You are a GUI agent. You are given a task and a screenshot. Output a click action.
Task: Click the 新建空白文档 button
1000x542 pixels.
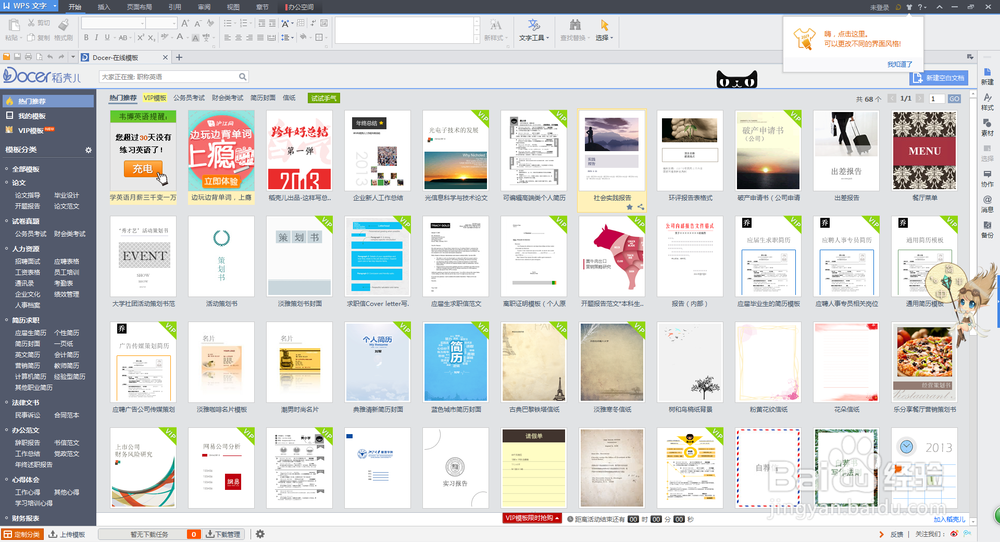click(939, 78)
